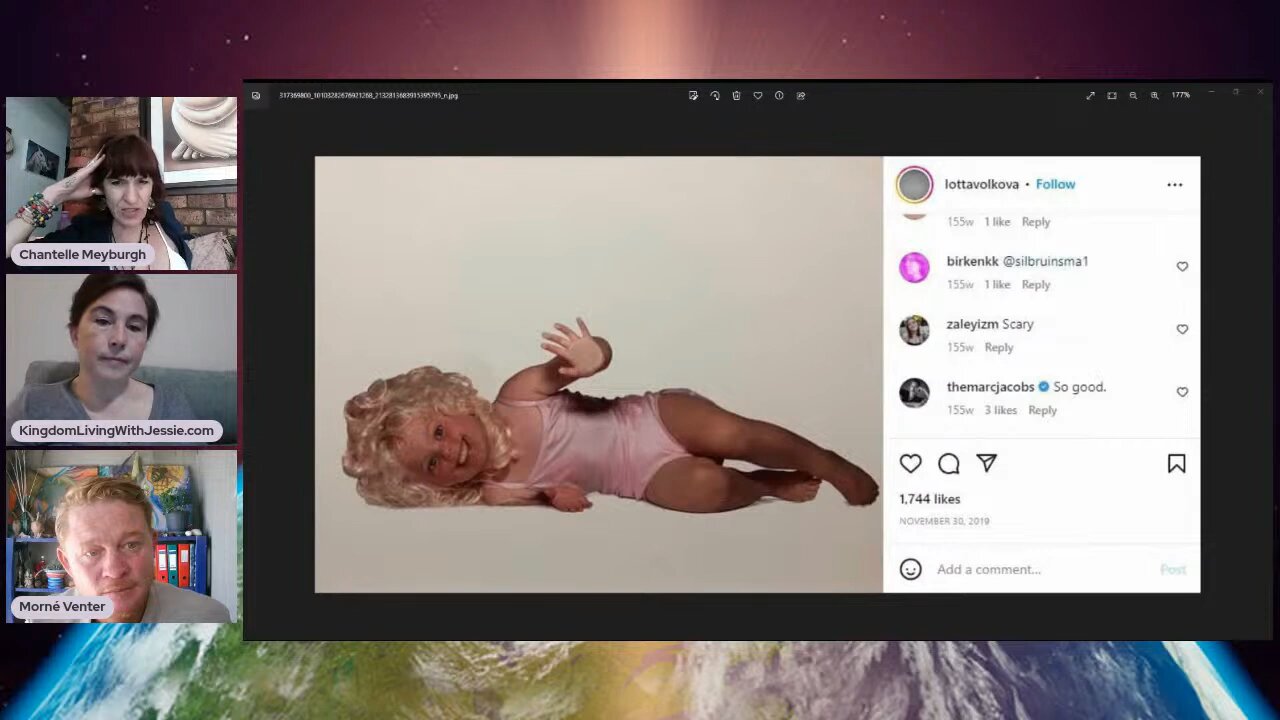
Task: Open zaleyizm's avatar
Action: point(914,330)
